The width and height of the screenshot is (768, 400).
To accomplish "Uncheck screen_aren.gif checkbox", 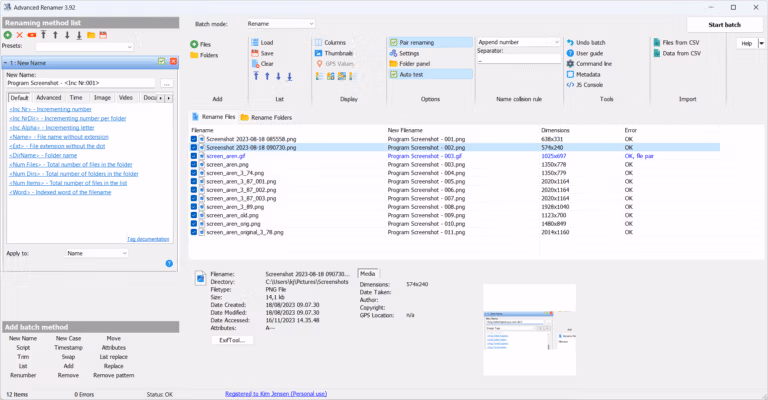I will tap(194, 156).
